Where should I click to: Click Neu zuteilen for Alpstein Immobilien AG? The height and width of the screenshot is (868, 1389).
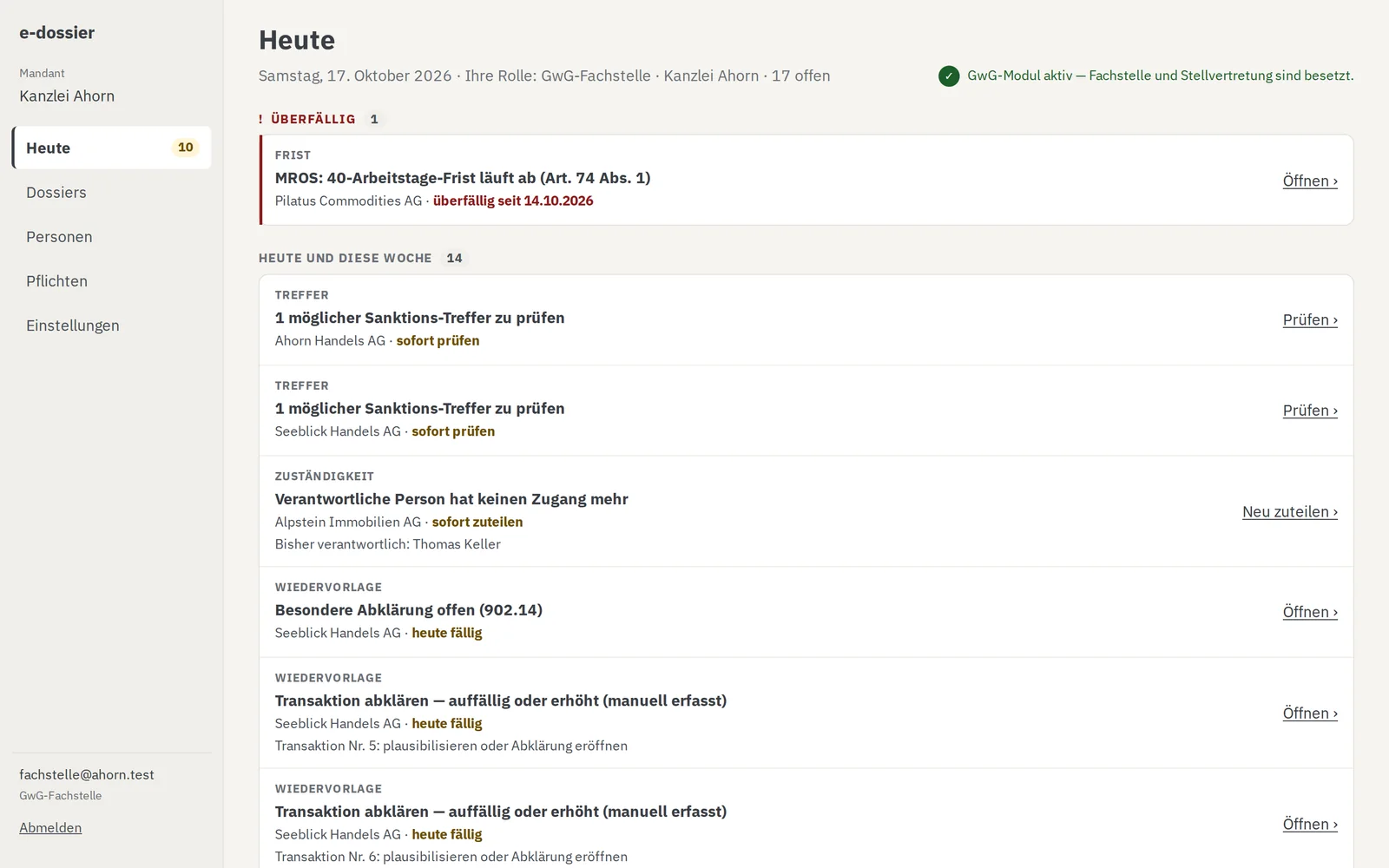point(1290,511)
